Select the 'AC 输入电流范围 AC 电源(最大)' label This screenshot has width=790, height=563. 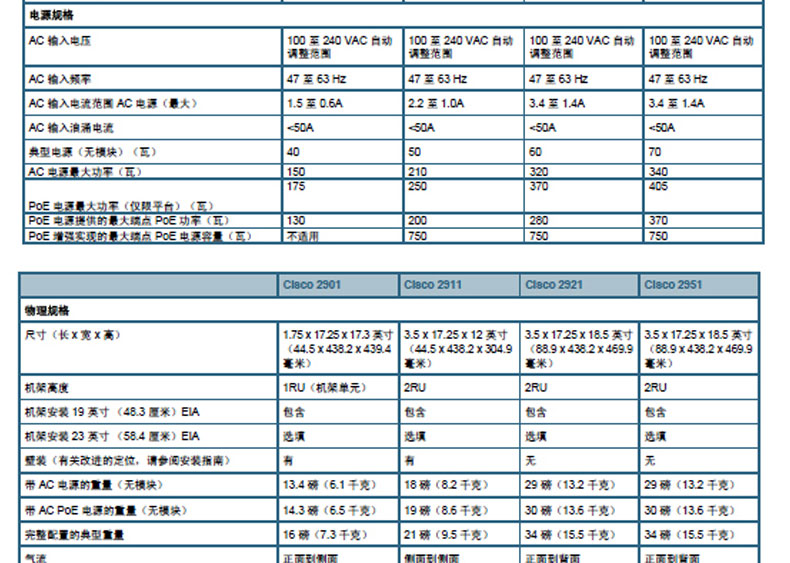(113, 103)
